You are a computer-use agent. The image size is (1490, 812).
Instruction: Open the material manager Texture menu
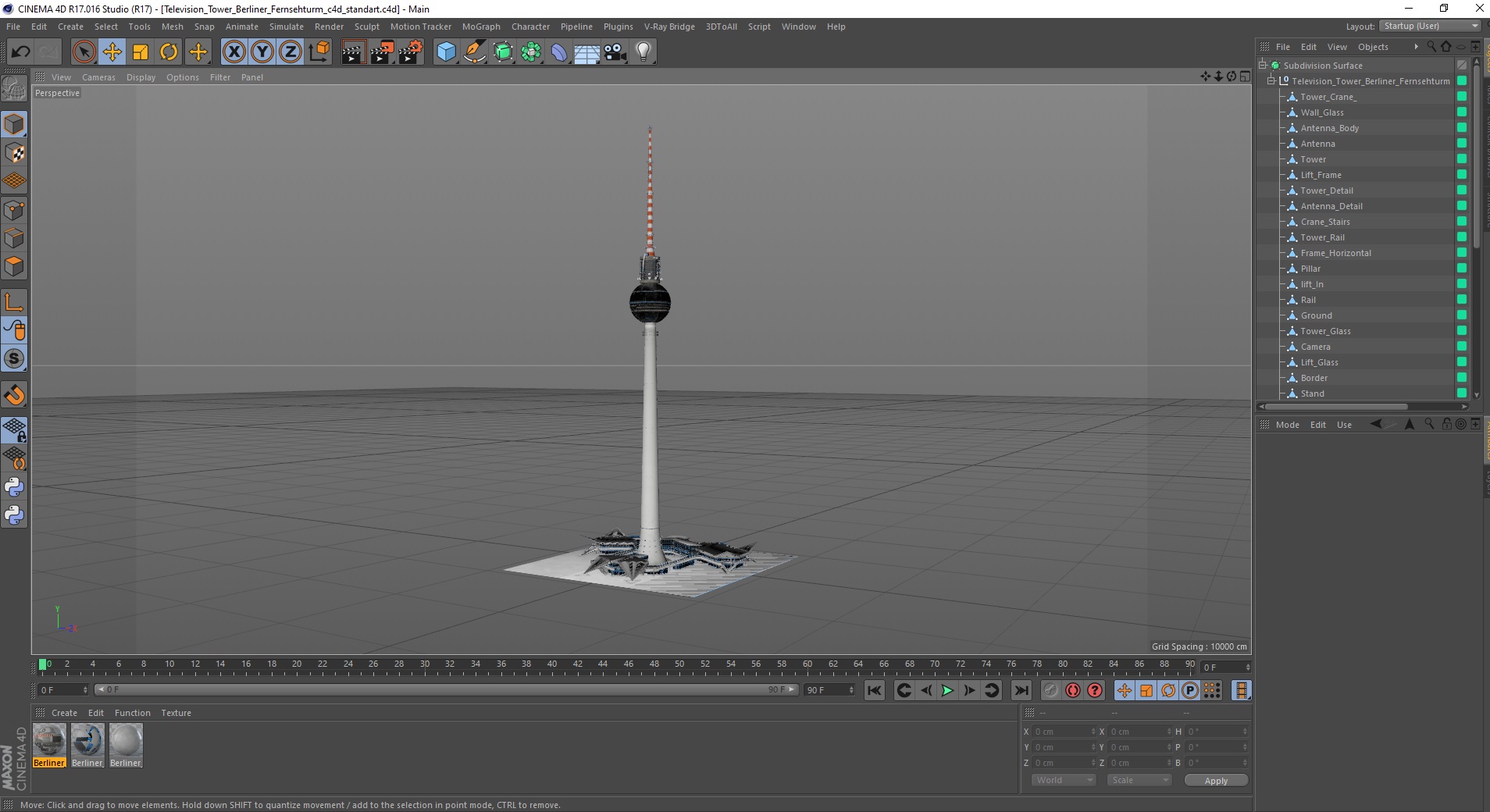(176, 713)
